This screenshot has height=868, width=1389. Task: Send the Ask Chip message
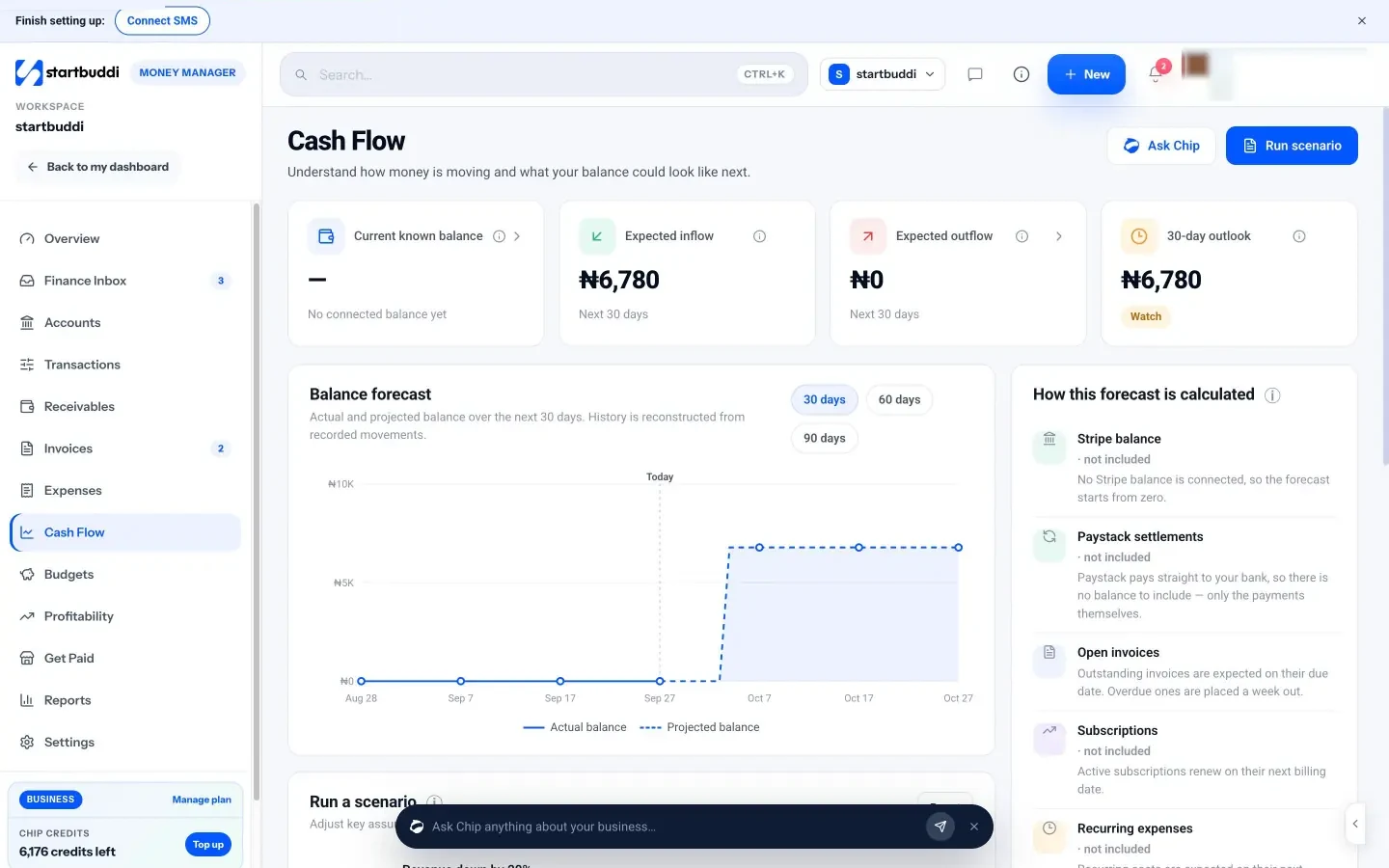click(x=940, y=827)
